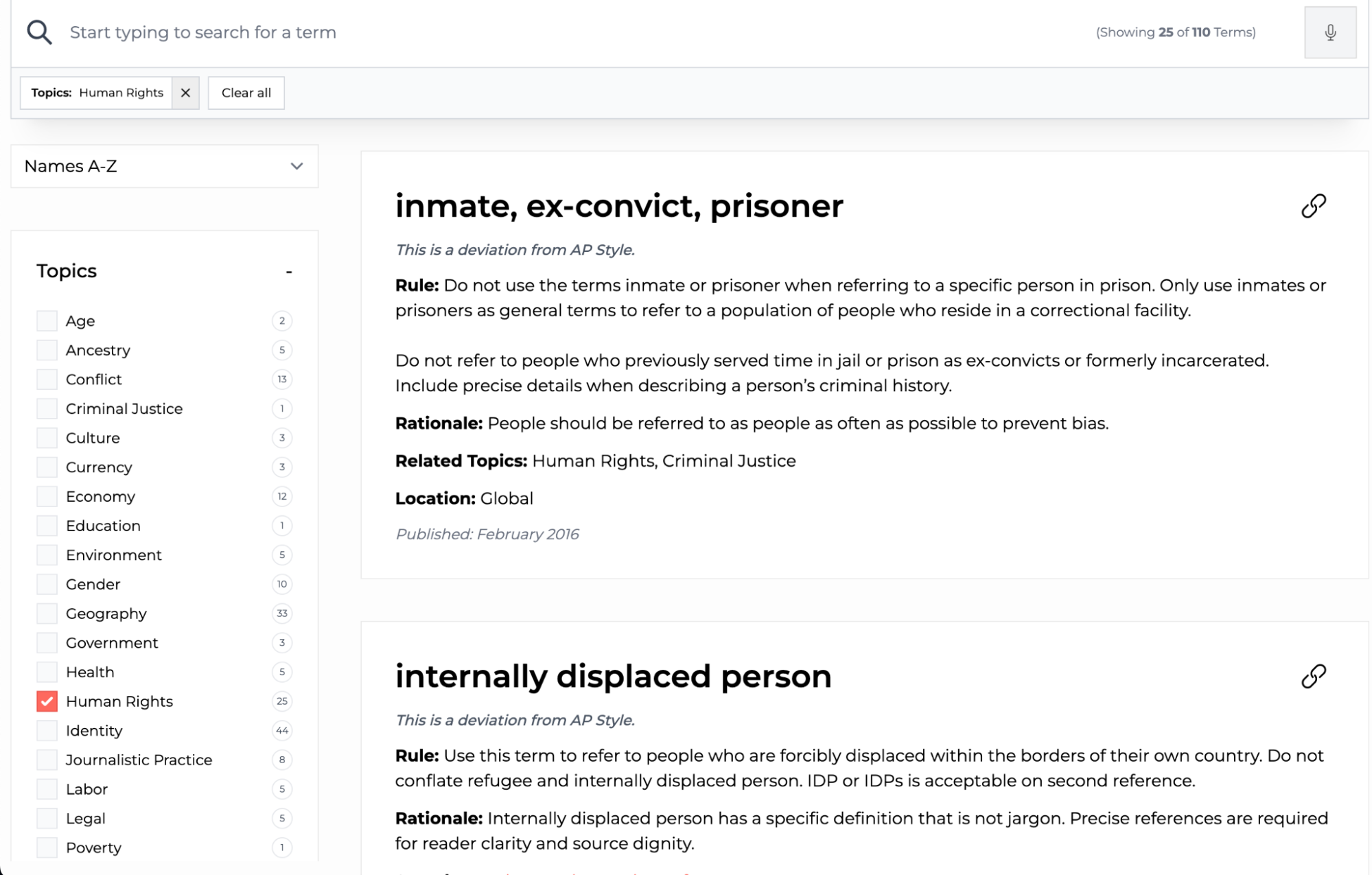
Task: Check the Criminal Justice topic filter
Action: 47,408
